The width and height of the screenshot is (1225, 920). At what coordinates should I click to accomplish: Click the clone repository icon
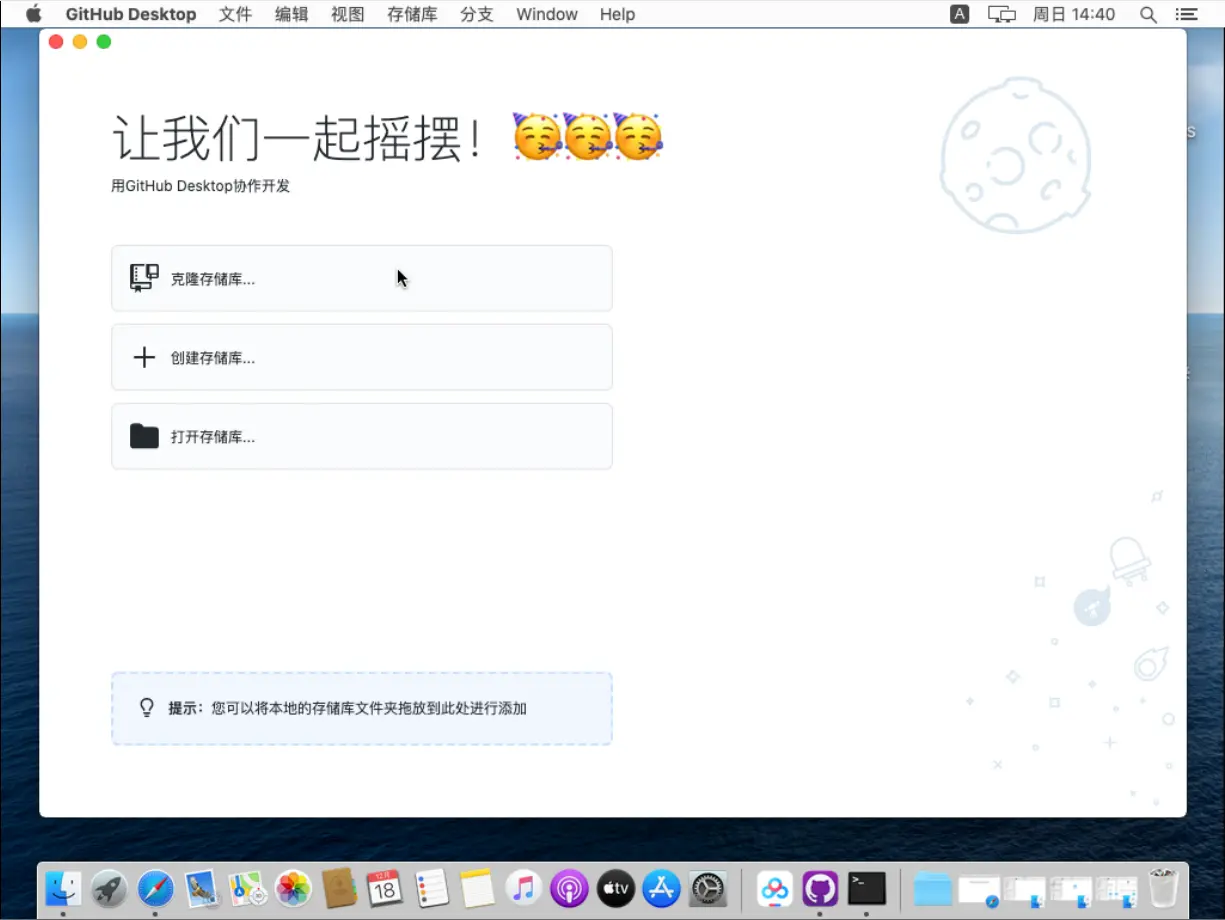coord(144,278)
